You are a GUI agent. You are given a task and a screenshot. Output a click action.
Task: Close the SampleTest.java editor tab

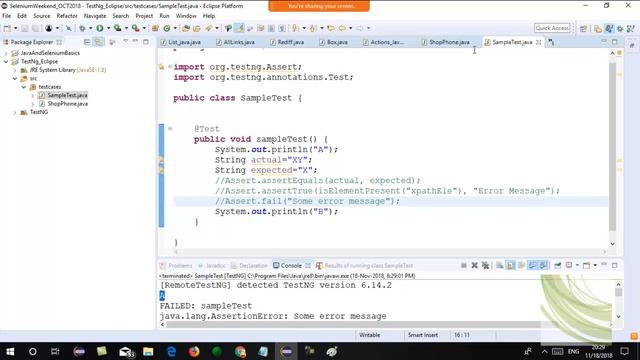tap(538, 42)
